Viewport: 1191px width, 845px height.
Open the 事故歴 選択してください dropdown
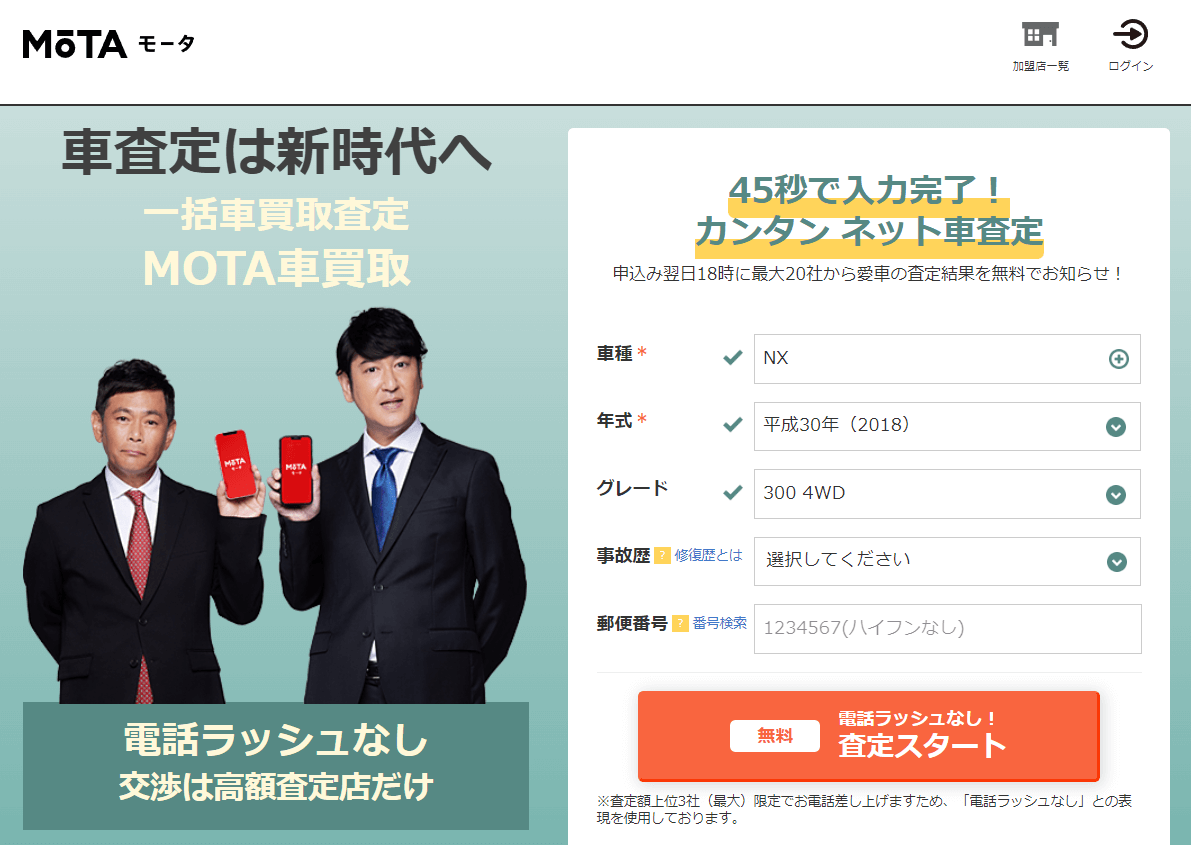(947, 562)
